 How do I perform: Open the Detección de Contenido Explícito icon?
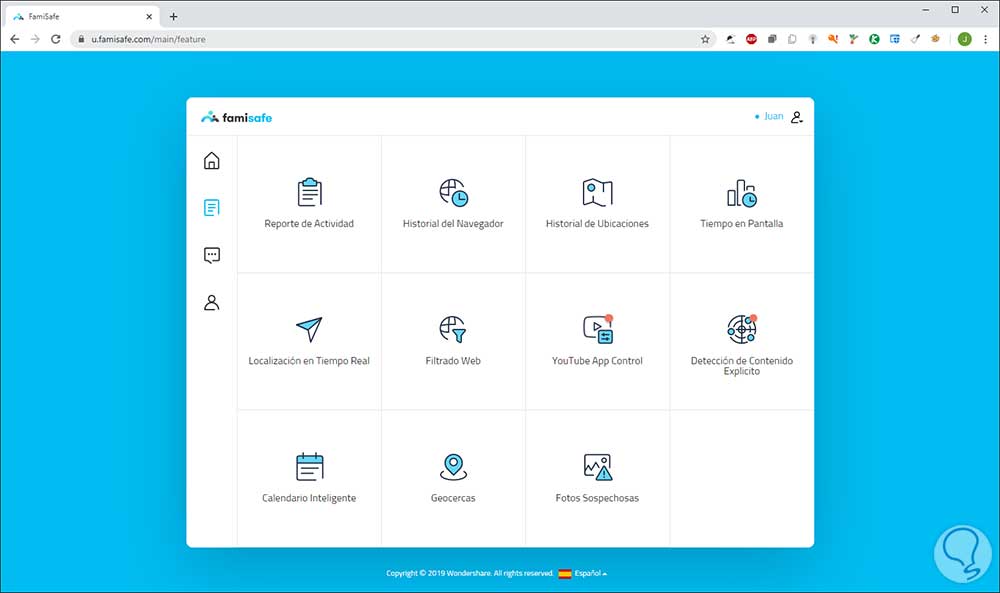point(742,329)
